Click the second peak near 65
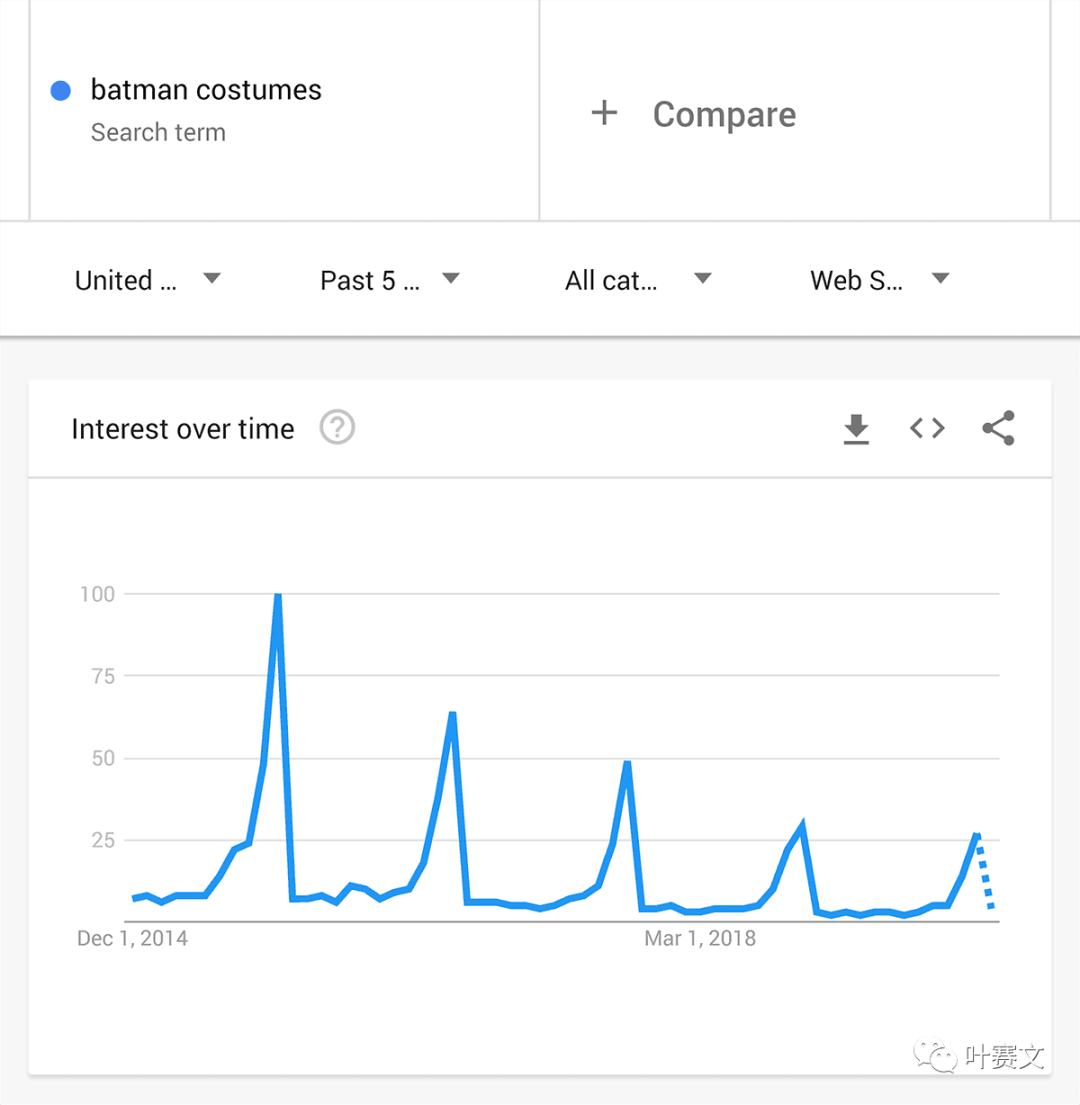This screenshot has width=1080, height=1105. (x=452, y=715)
